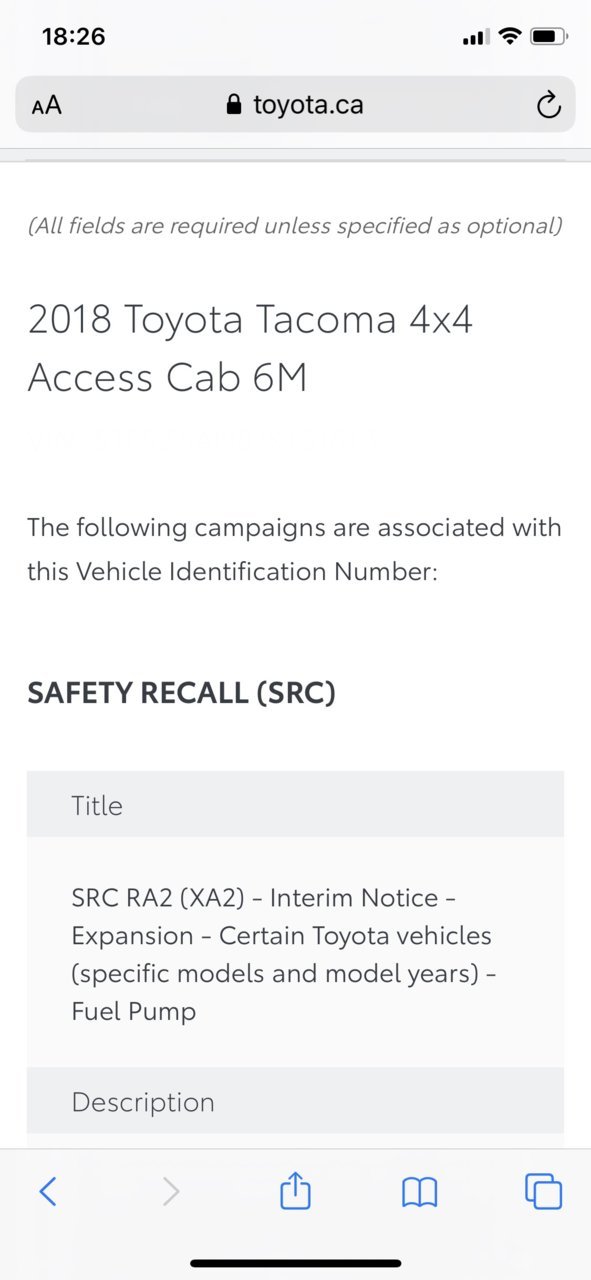
Task: Reload the page with refresh icon
Action: click(x=548, y=105)
